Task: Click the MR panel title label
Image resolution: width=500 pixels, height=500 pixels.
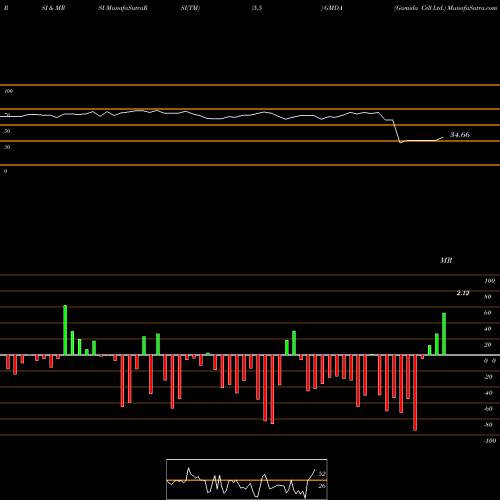Action: point(446,260)
